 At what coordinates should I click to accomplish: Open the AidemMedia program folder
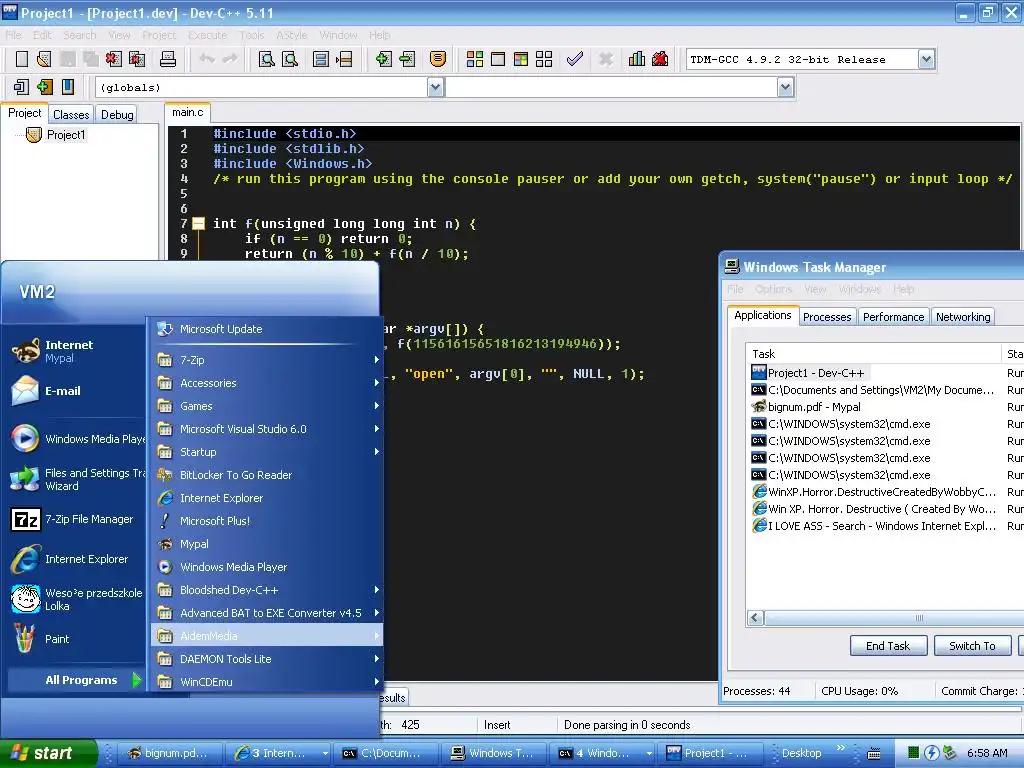266,636
